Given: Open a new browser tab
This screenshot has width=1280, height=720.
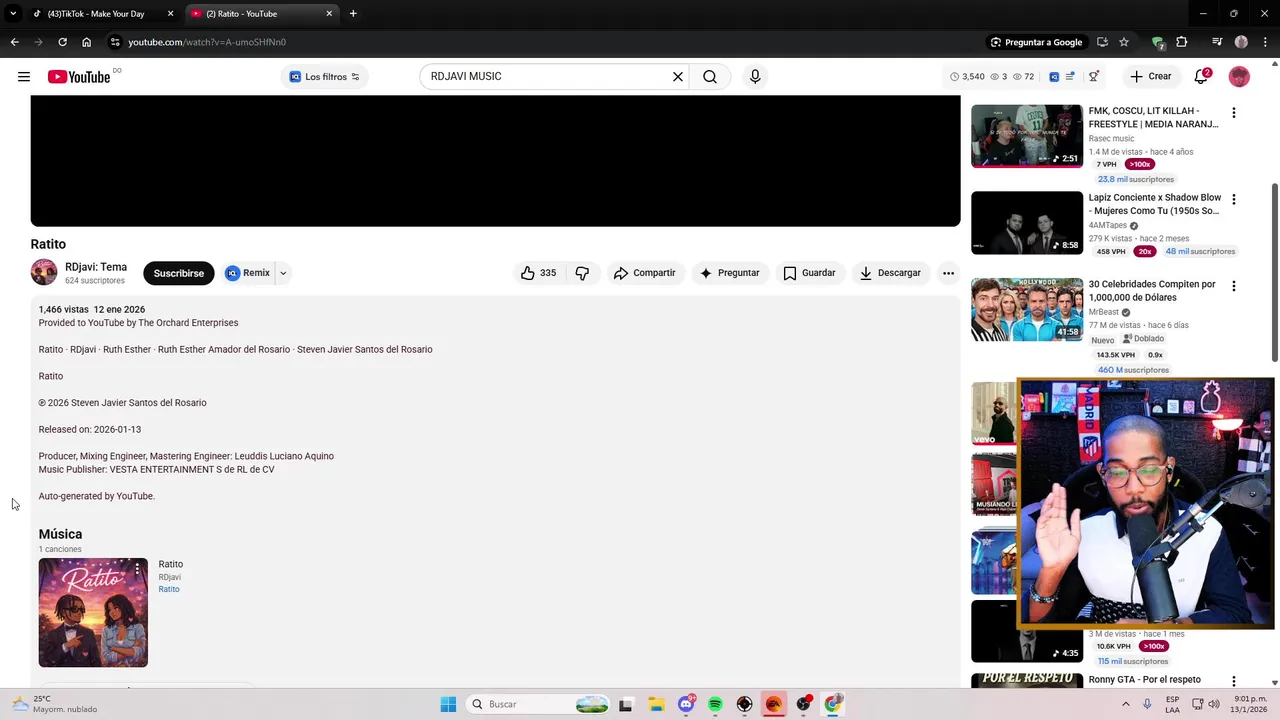Looking at the screenshot, I should coord(353,14).
